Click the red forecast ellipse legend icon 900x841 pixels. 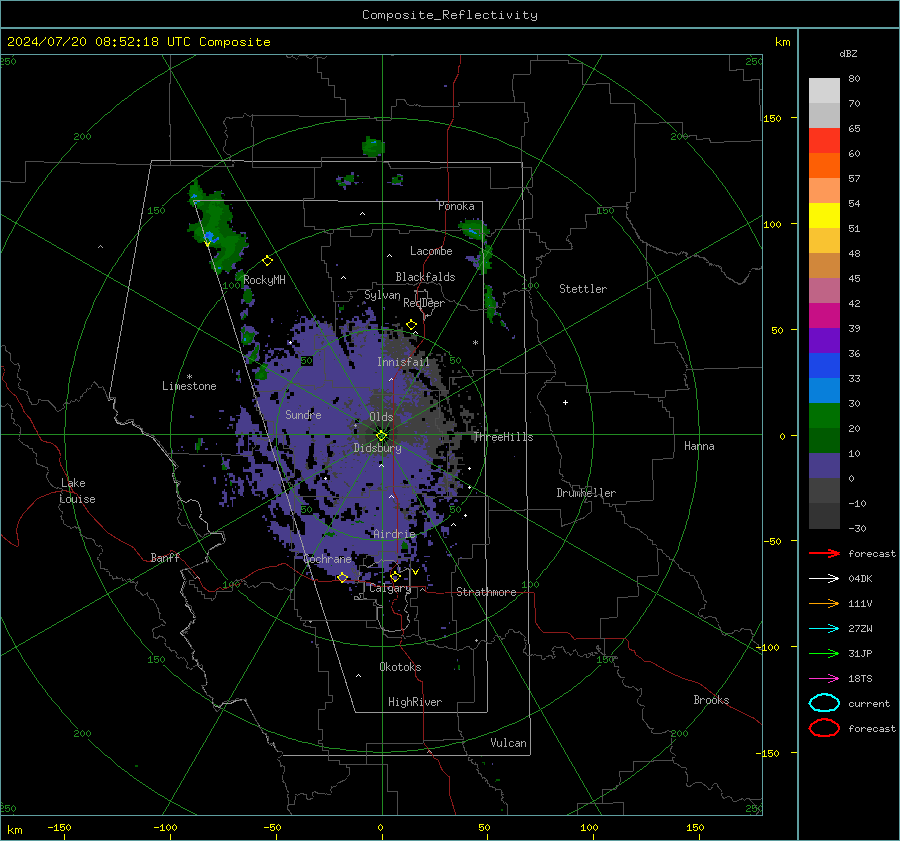[824, 728]
